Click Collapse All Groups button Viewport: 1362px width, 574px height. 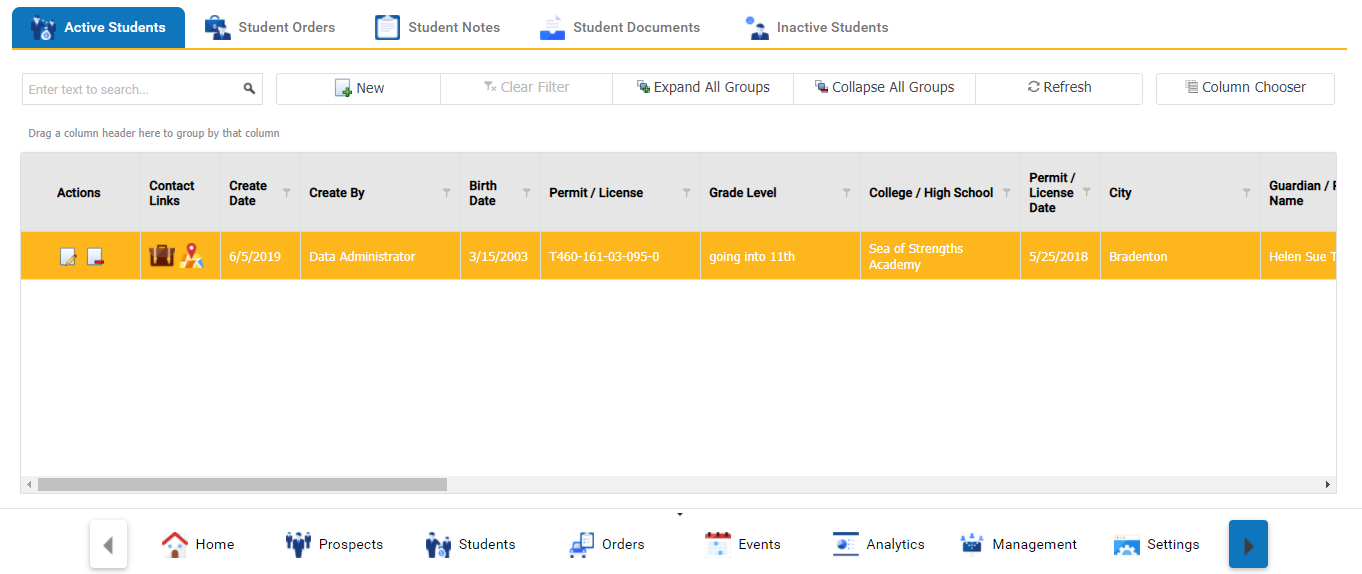[x=884, y=88]
